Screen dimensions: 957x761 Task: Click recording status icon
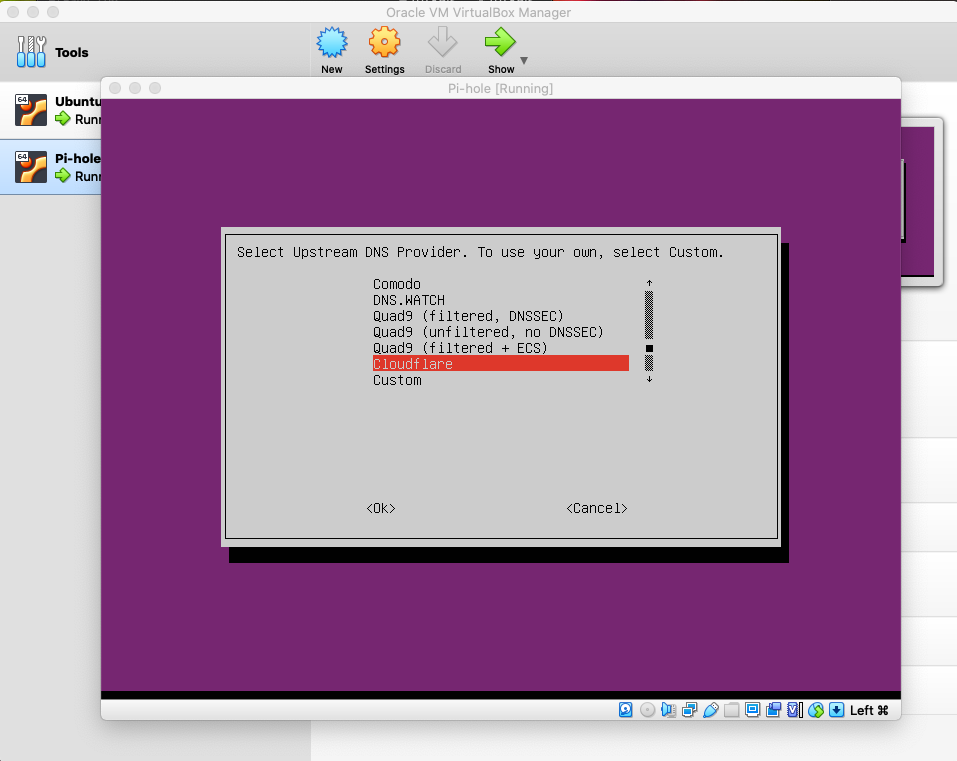pyautogui.click(x=774, y=710)
